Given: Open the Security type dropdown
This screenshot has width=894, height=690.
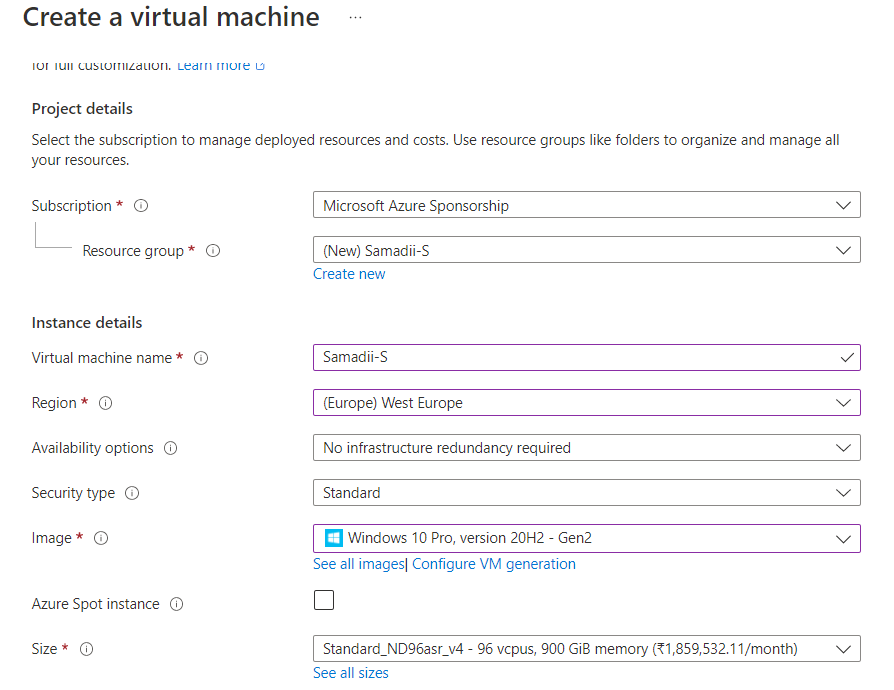Looking at the screenshot, I should 586,493.
